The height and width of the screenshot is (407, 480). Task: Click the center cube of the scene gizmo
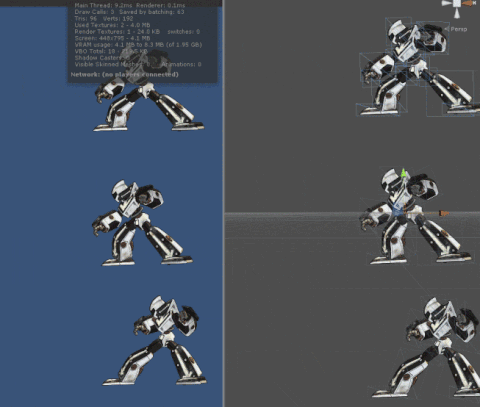(457, 3)
